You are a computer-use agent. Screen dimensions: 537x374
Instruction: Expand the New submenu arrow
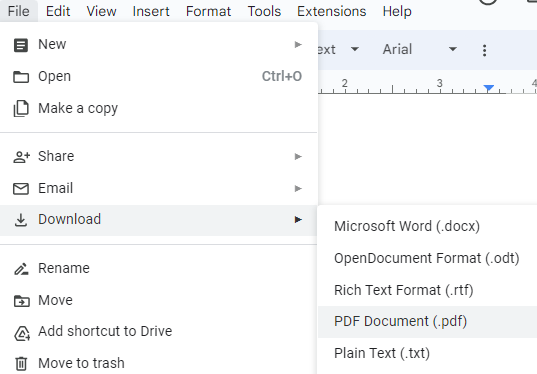[298, 45]
